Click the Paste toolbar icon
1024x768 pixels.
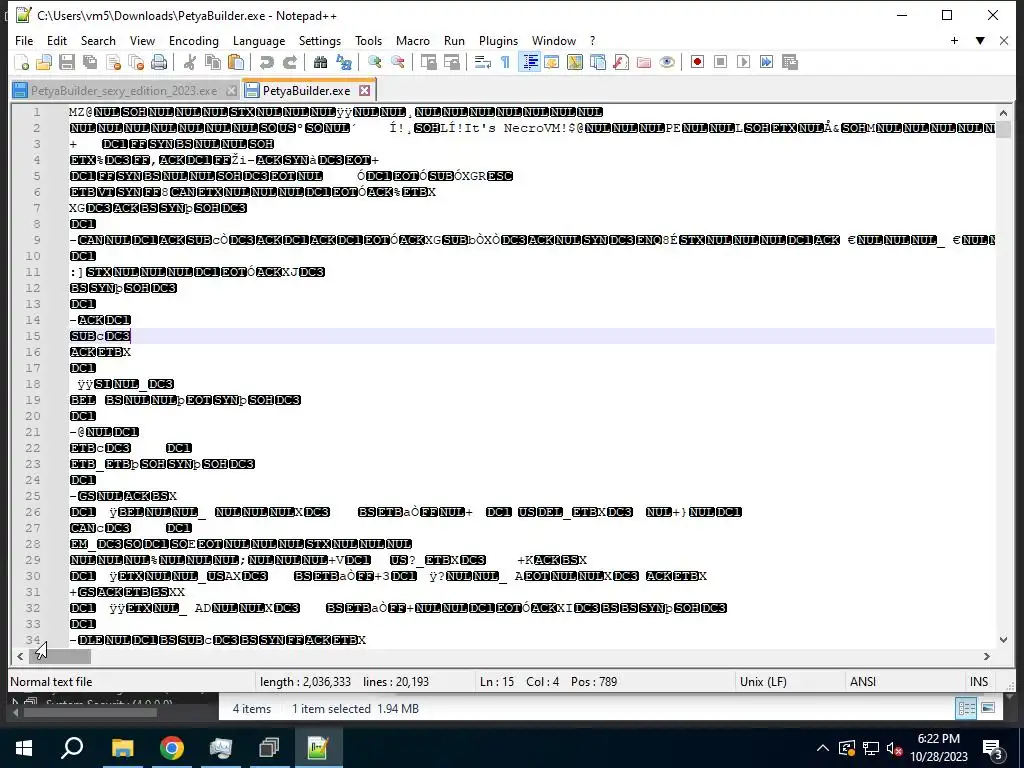click(236, 62)
